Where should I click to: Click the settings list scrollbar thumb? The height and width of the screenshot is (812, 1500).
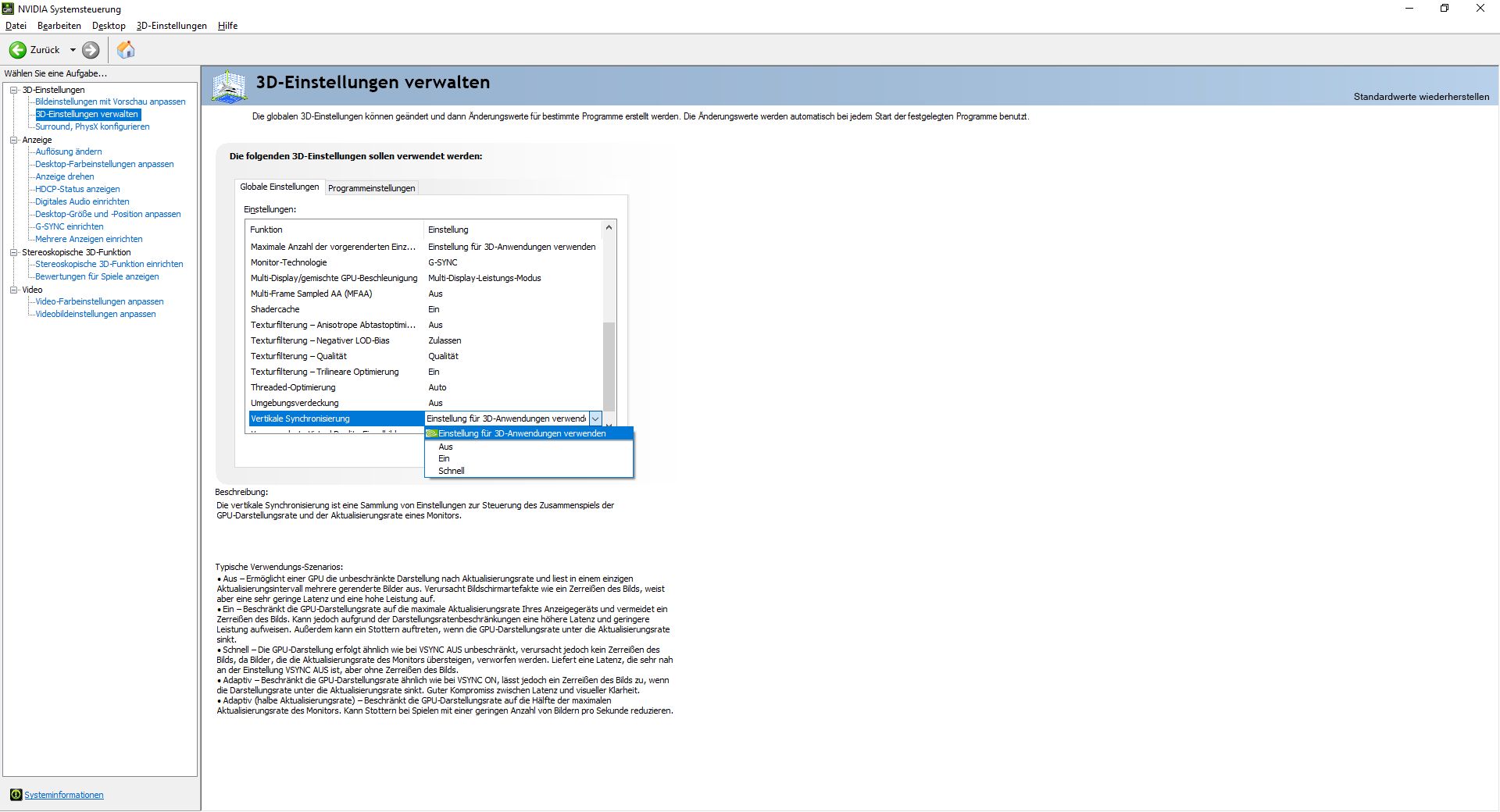tap(609, 366)
